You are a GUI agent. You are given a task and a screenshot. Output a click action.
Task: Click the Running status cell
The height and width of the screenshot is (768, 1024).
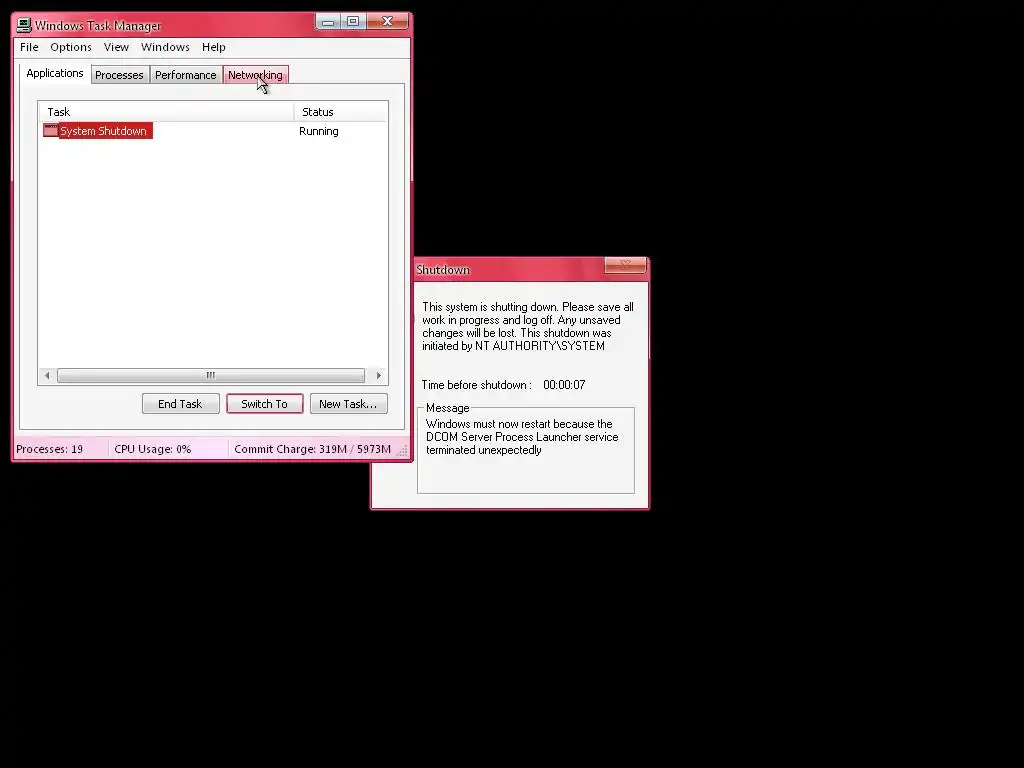(x=319, y=131)
